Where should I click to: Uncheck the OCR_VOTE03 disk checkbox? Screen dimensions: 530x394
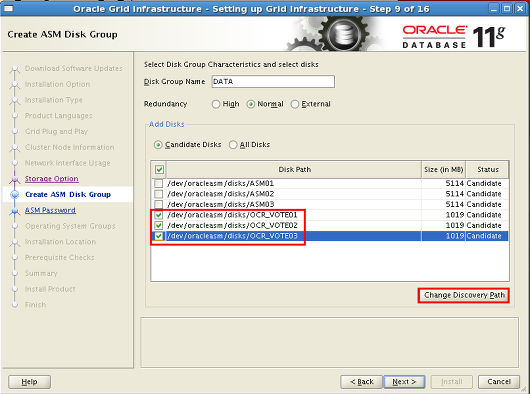point(159,236)
